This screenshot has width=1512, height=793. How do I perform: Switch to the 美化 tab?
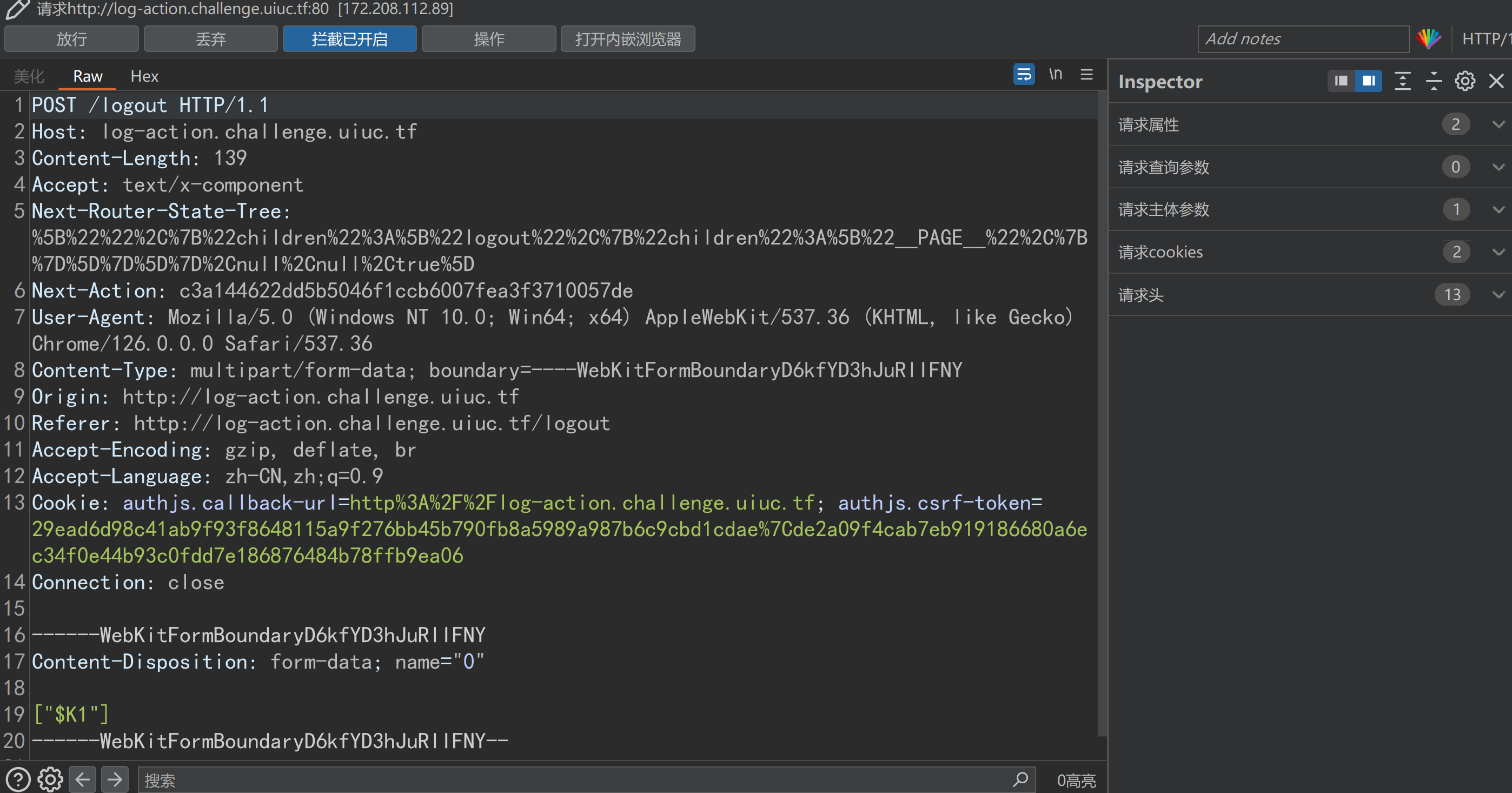tap(28, 76)
